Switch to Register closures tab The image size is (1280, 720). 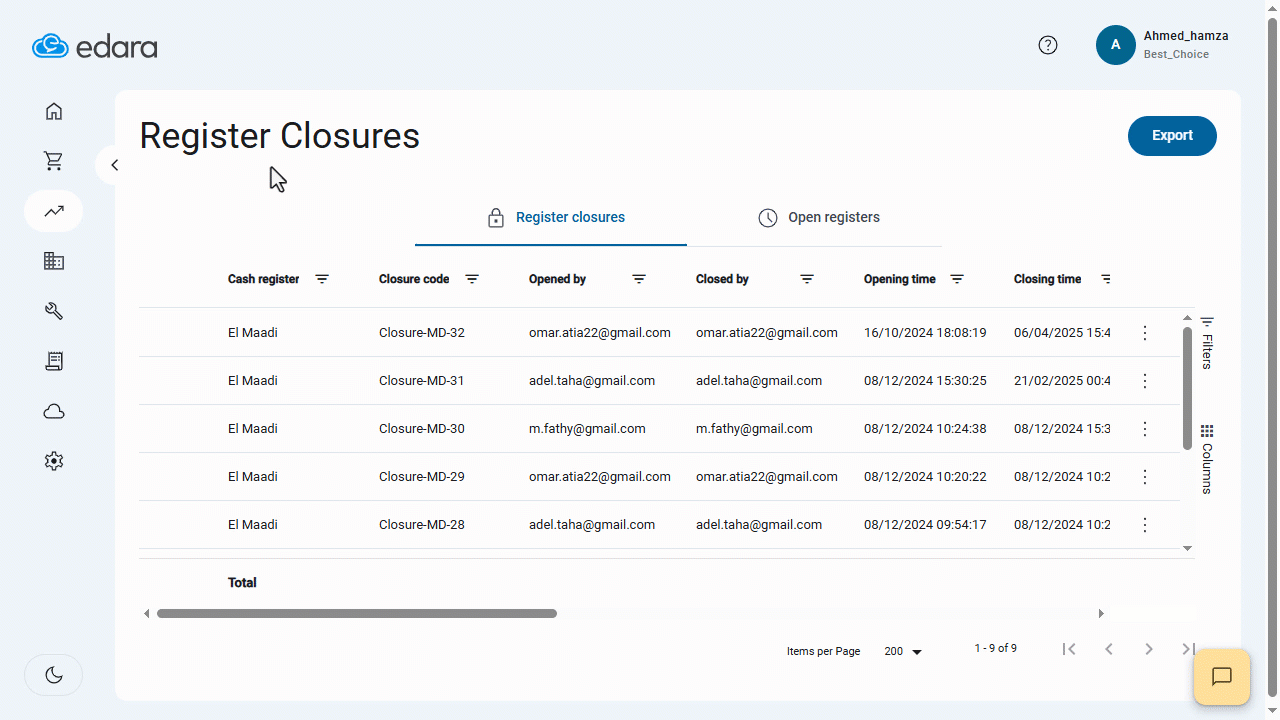coord(551,218)
